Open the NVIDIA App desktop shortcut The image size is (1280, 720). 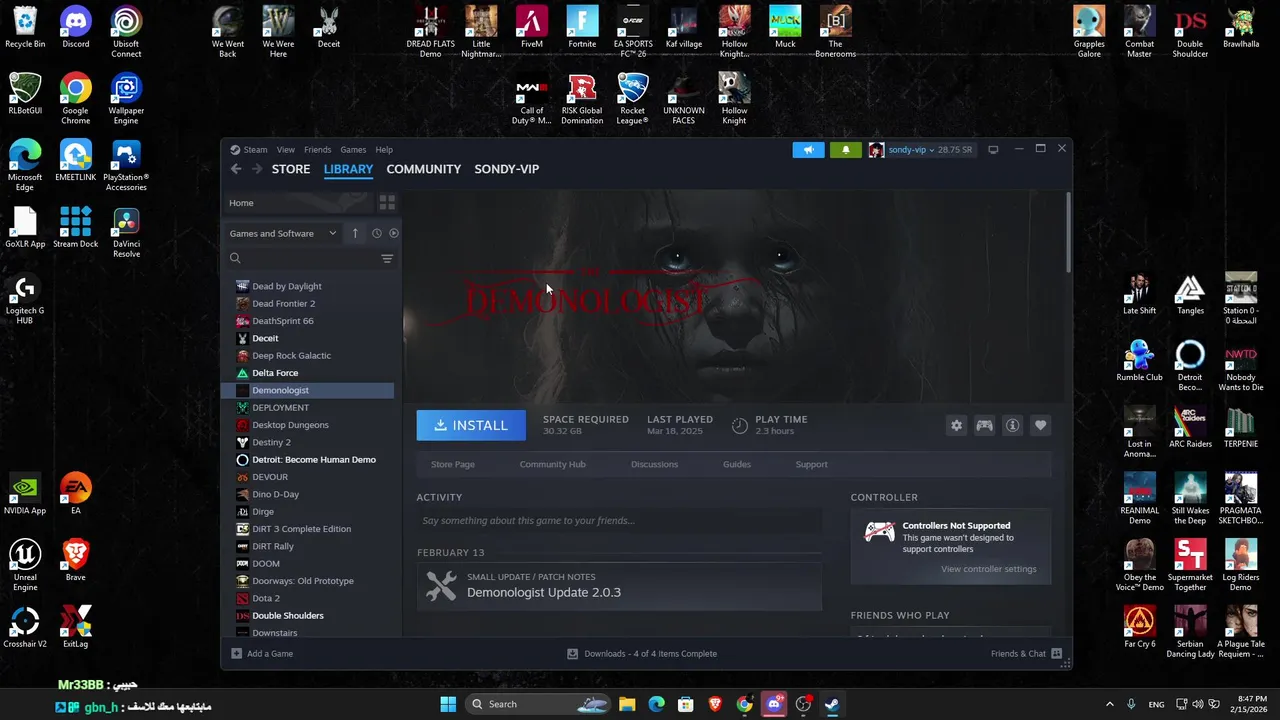tap(25, 495)
